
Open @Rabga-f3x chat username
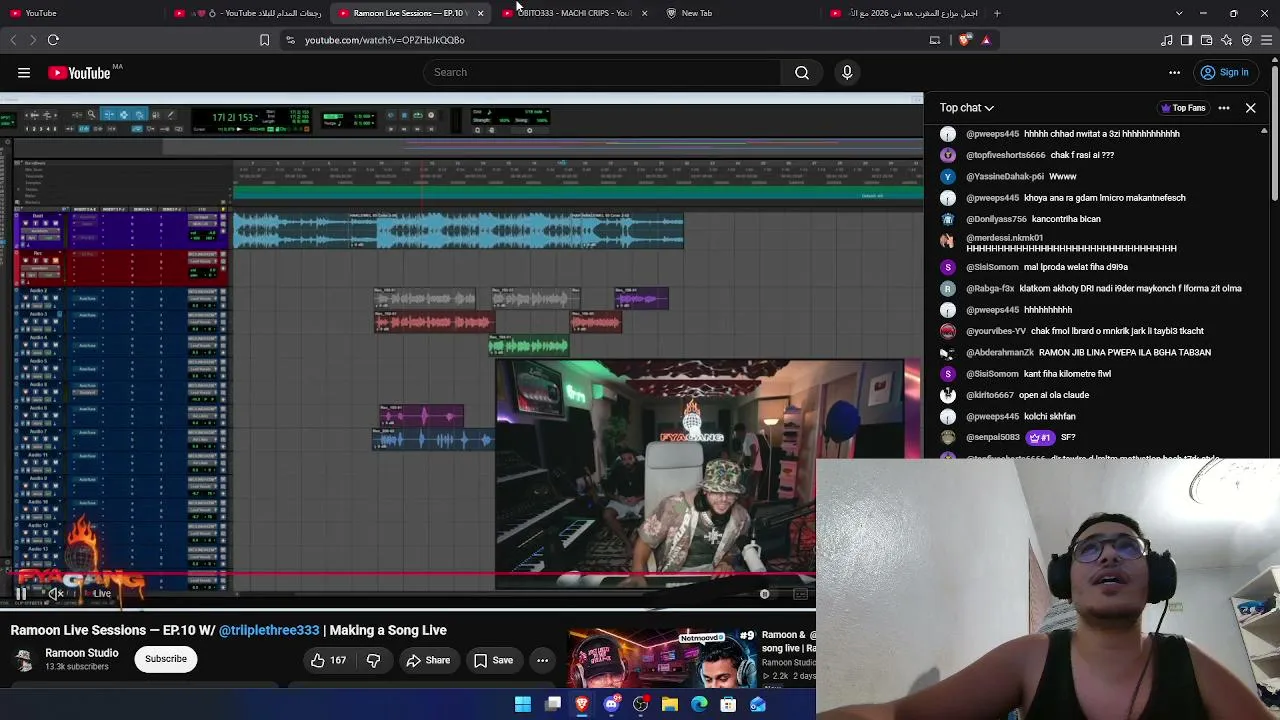click(990, 288)
